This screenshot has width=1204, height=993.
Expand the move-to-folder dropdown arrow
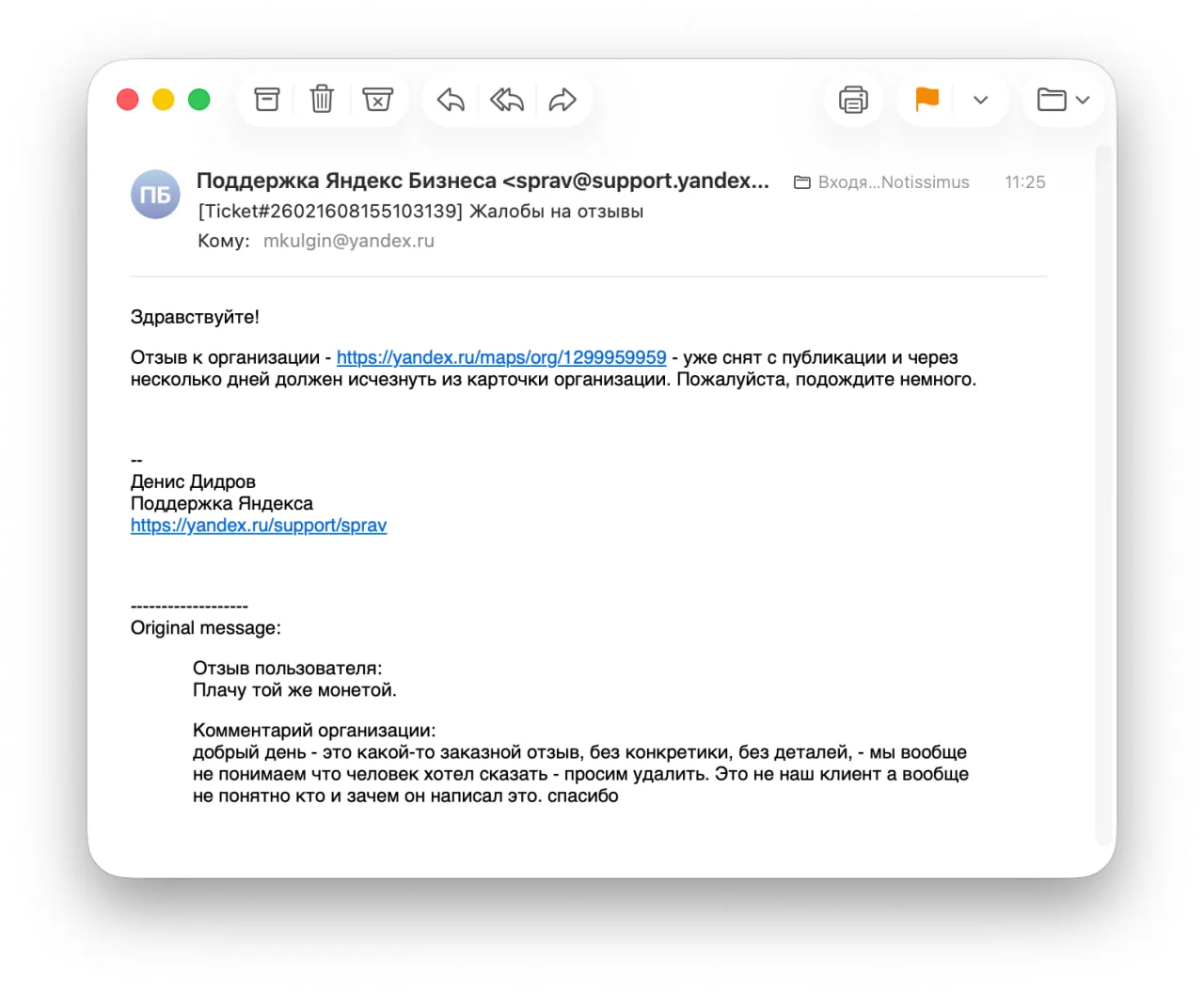pyautogui.click(x=1083, y=100)
